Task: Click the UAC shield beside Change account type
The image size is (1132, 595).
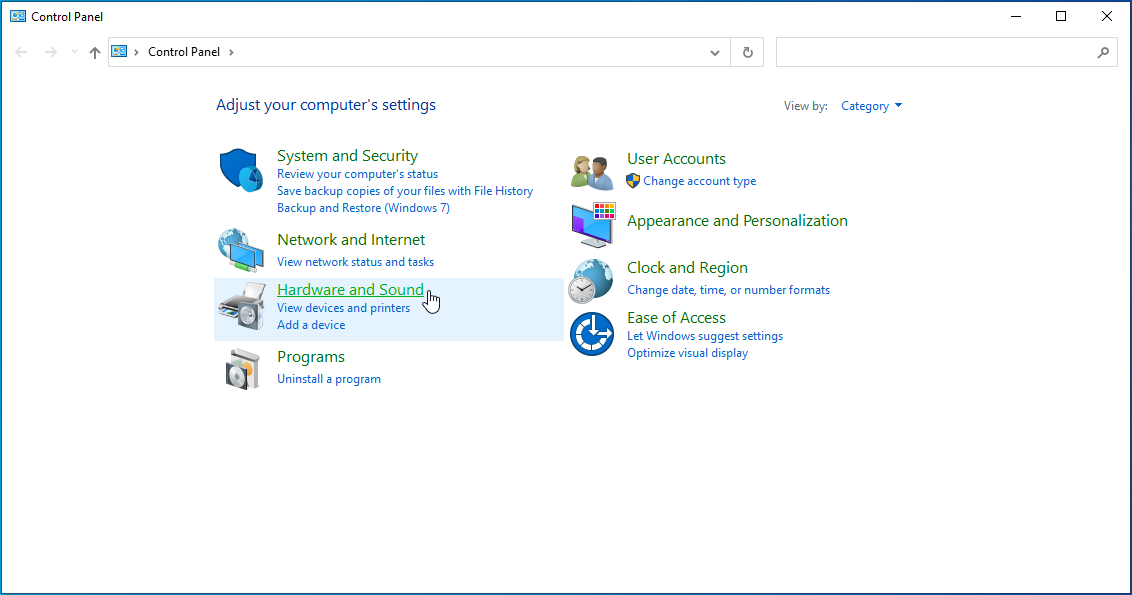Action: [x=633, y=181]
